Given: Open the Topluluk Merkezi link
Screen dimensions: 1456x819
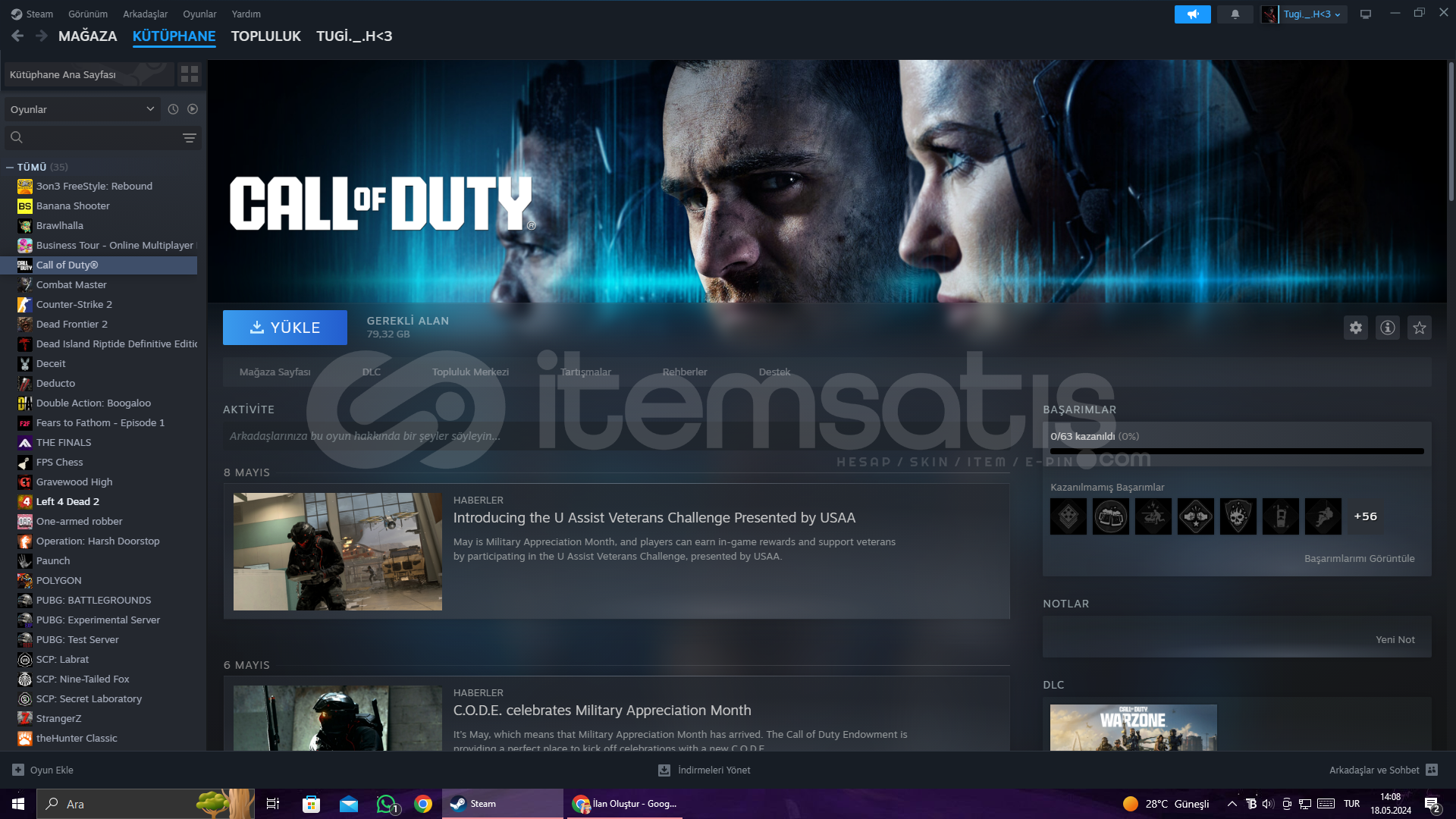Looking at the screenshot, I should 470,372.
